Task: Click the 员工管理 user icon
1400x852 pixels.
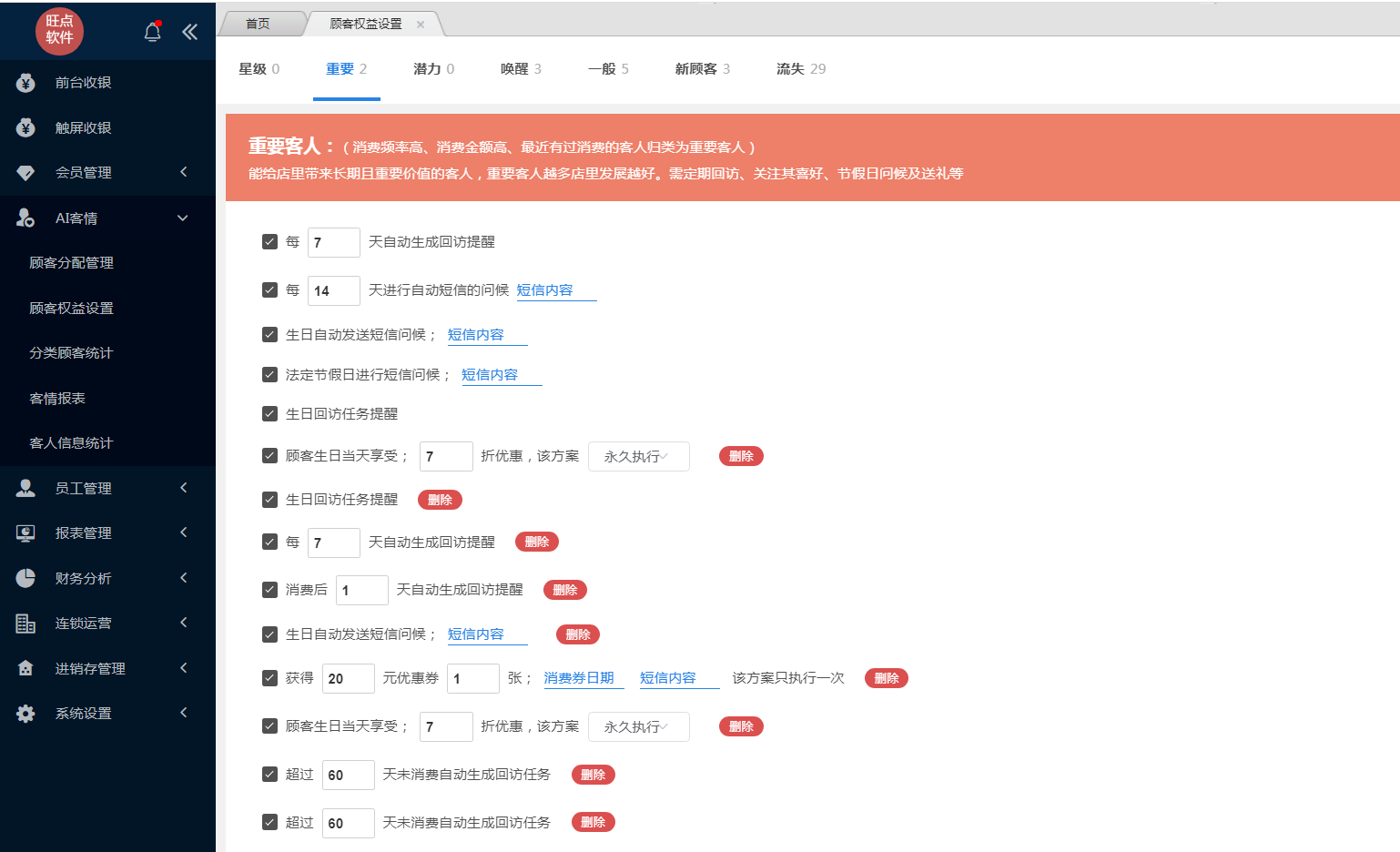Action: coord(25,488)
